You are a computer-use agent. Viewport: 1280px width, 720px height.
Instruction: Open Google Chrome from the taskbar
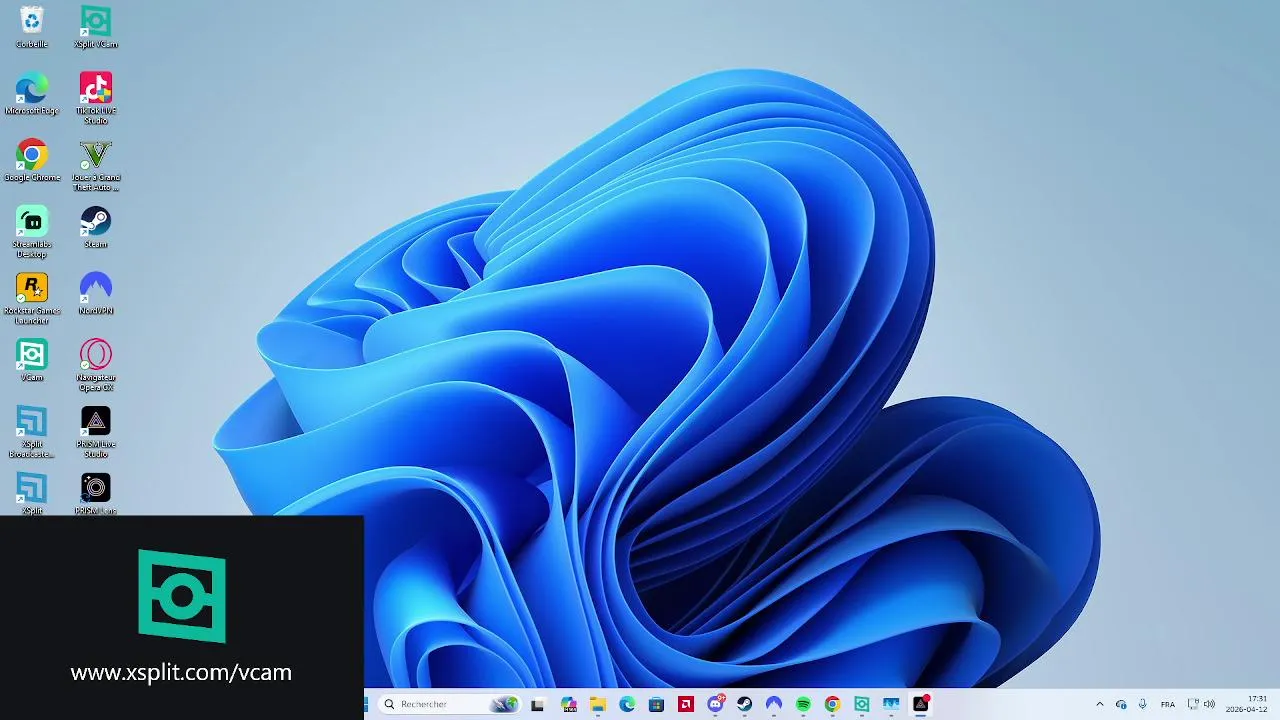pyautogui.click(x=832, y=704)
